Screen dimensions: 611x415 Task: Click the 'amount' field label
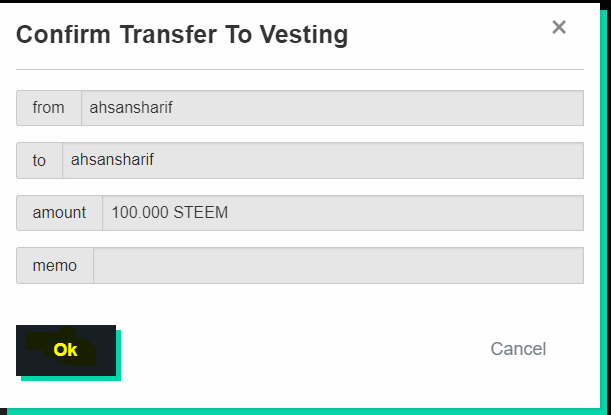point(60,213)
